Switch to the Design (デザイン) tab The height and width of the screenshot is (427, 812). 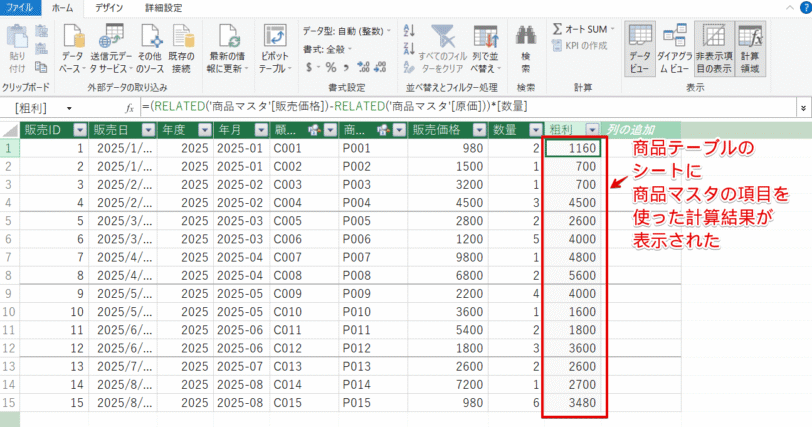[109, 8]
